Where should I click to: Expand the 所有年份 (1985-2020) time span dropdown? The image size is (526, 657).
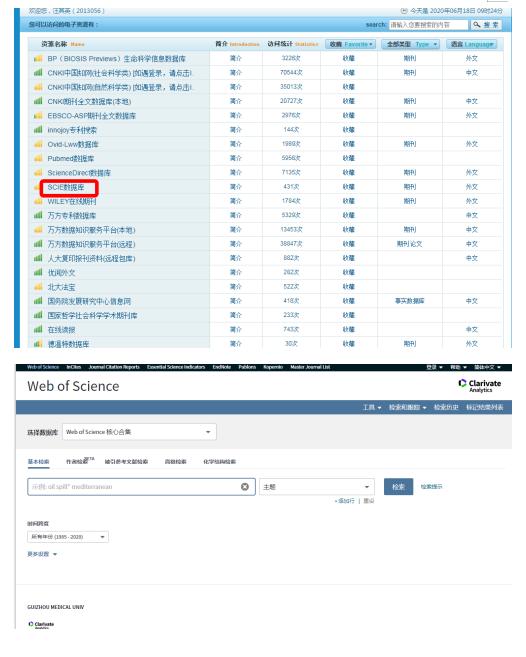click(x=68, y=537)
